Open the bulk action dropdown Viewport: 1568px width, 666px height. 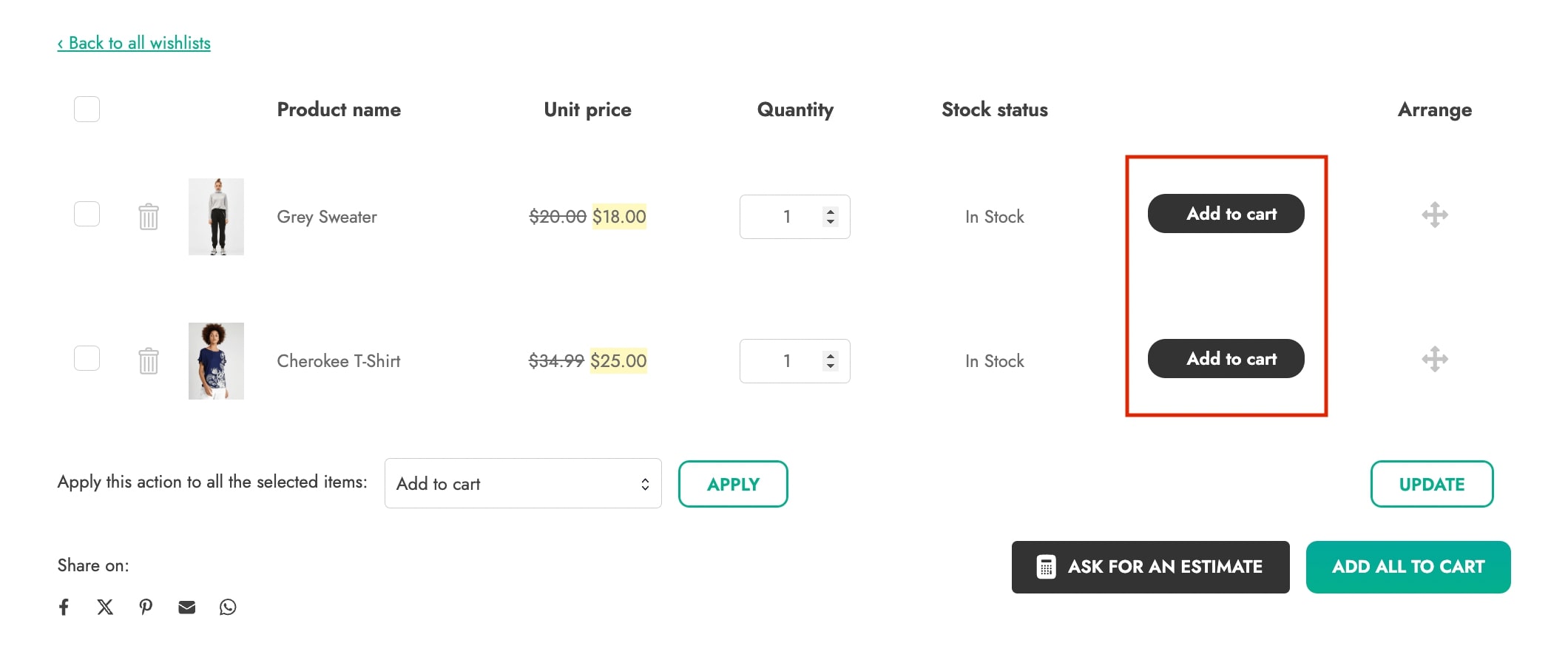click(523, 483)
